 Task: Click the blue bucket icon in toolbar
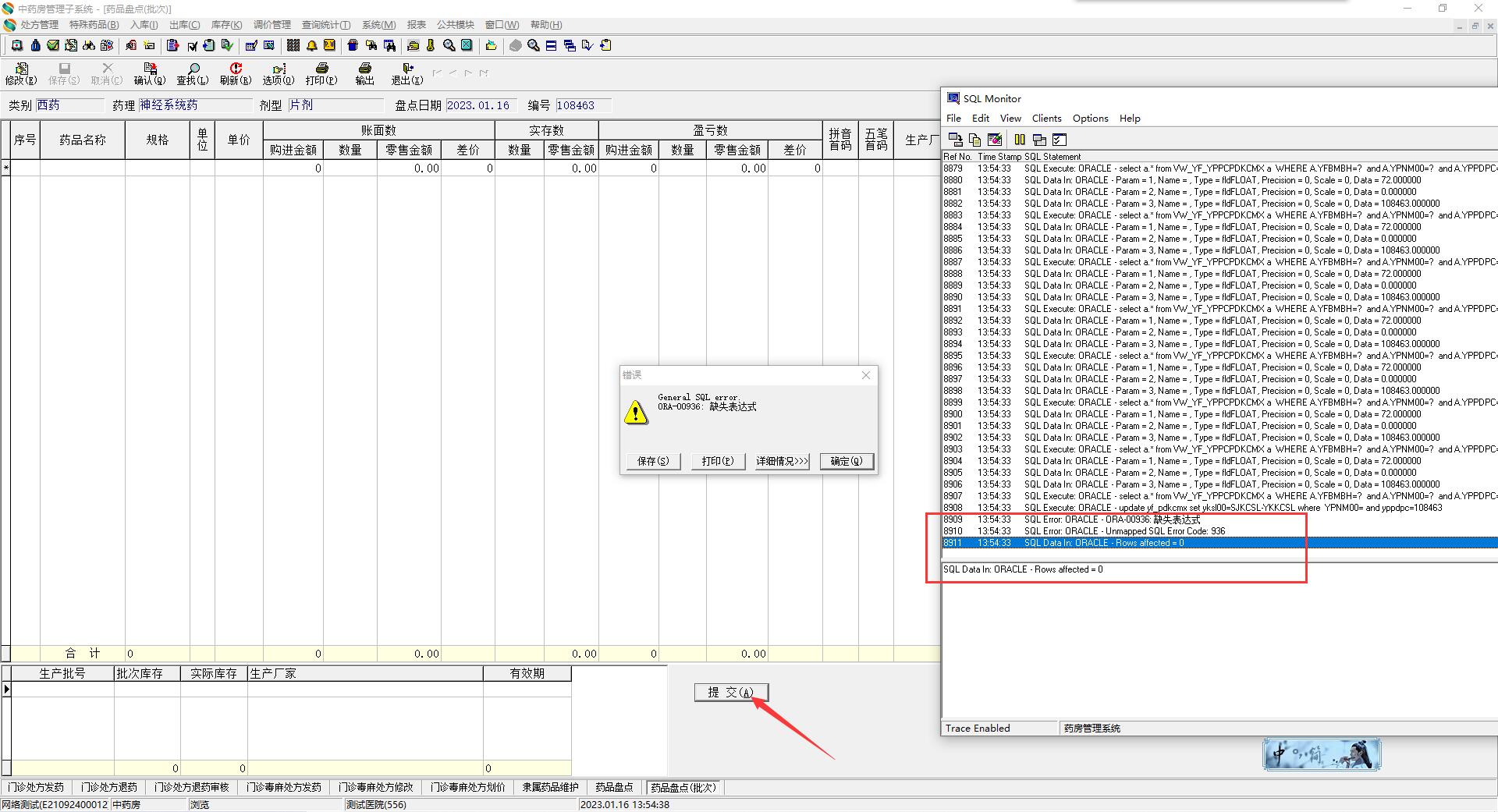(353, 45)
